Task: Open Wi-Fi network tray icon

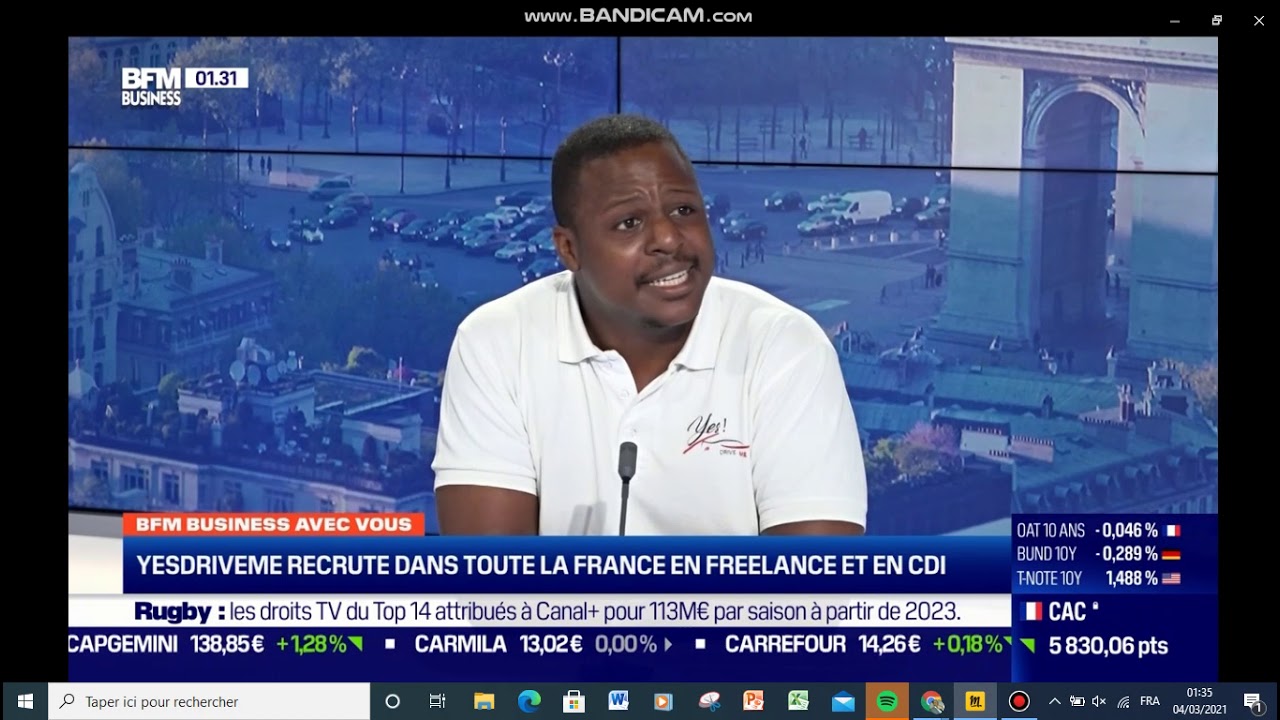Action: [1123, 701]
